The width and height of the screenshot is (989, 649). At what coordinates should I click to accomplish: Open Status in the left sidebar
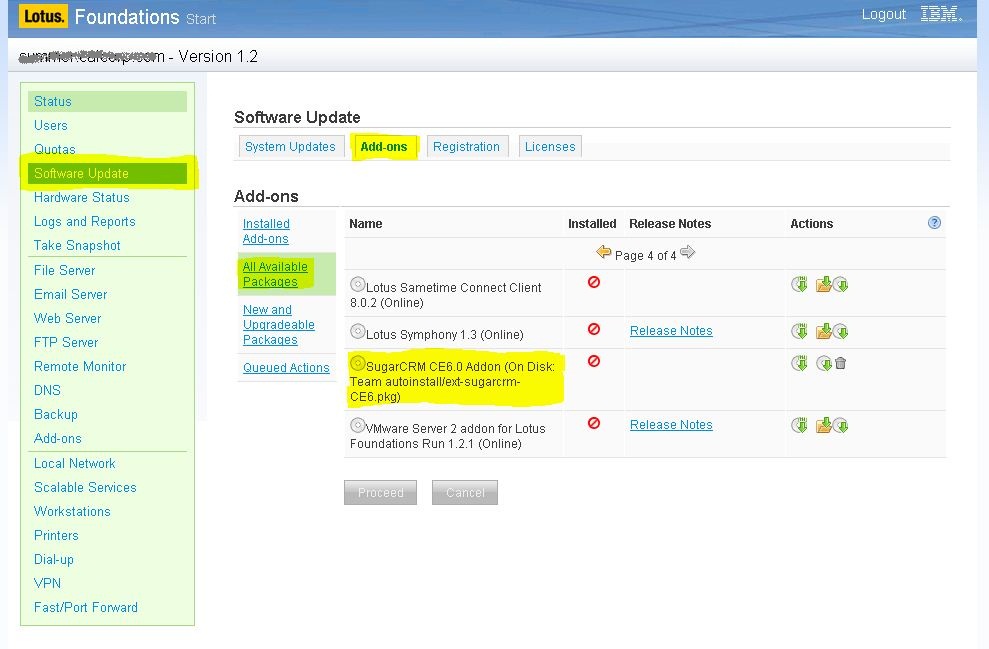click(107, 101)
